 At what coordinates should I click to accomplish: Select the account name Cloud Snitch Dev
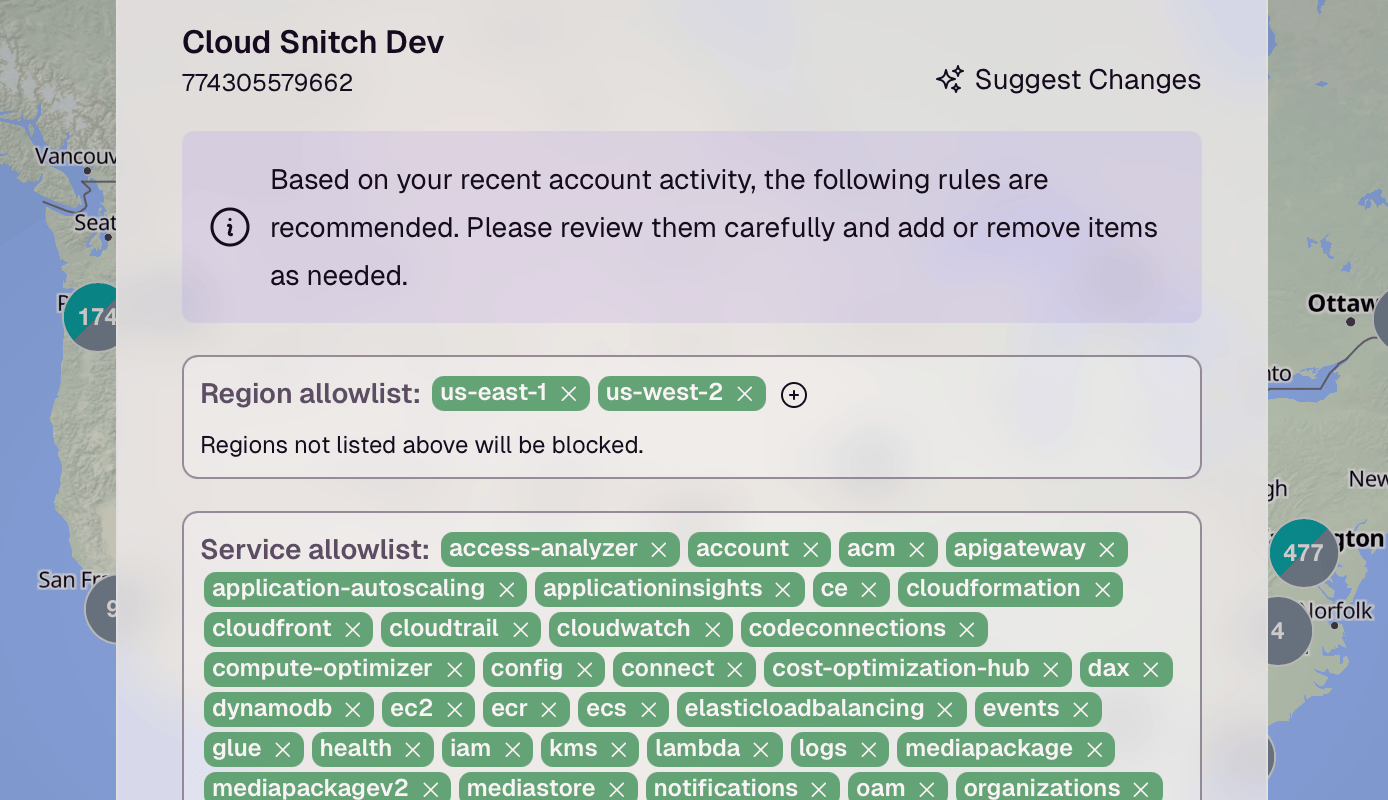[312, 42]
